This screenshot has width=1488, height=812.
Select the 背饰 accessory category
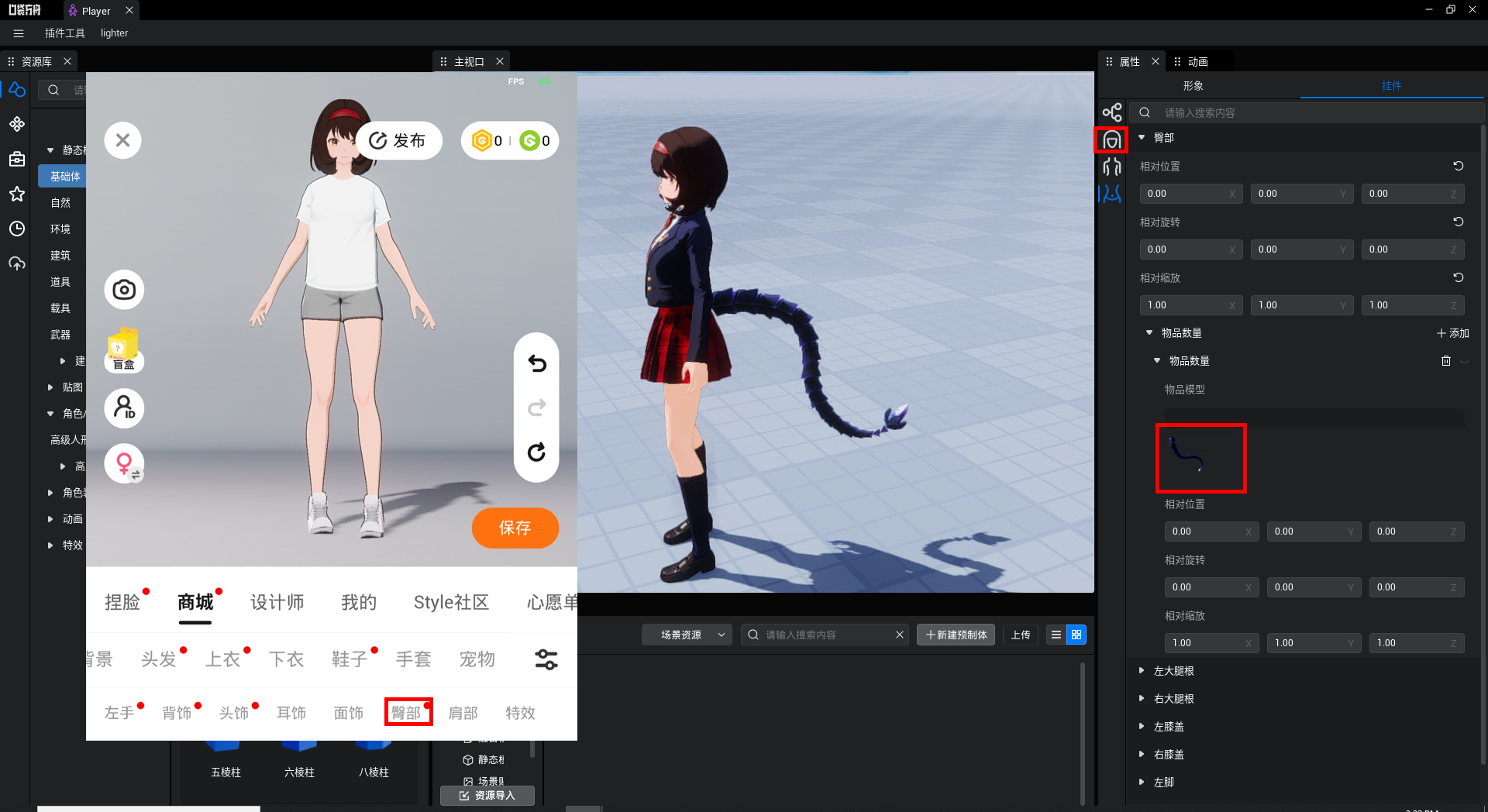177,713
